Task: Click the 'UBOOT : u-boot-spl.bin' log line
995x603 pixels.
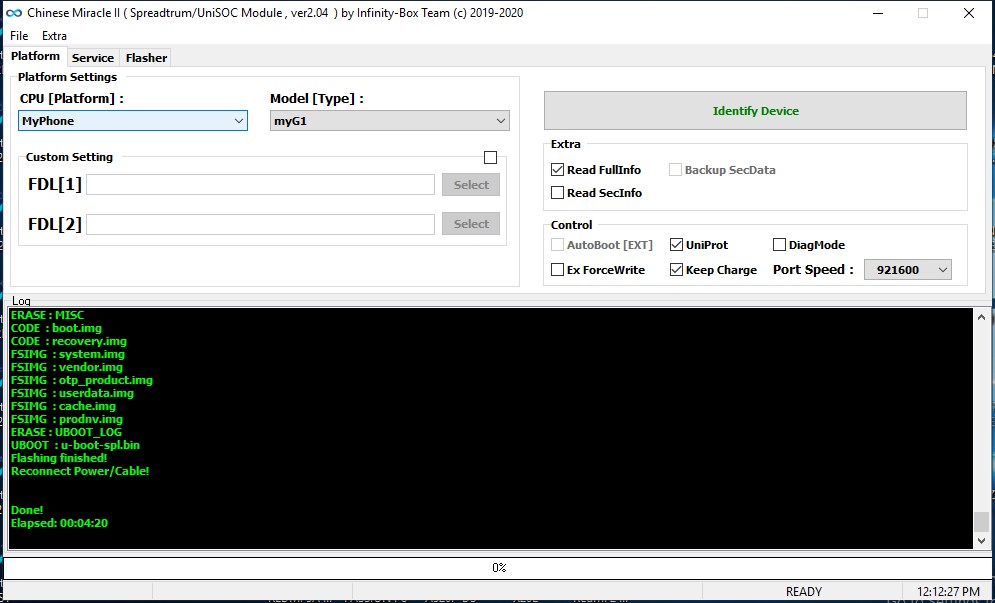Action: [76, 446]
